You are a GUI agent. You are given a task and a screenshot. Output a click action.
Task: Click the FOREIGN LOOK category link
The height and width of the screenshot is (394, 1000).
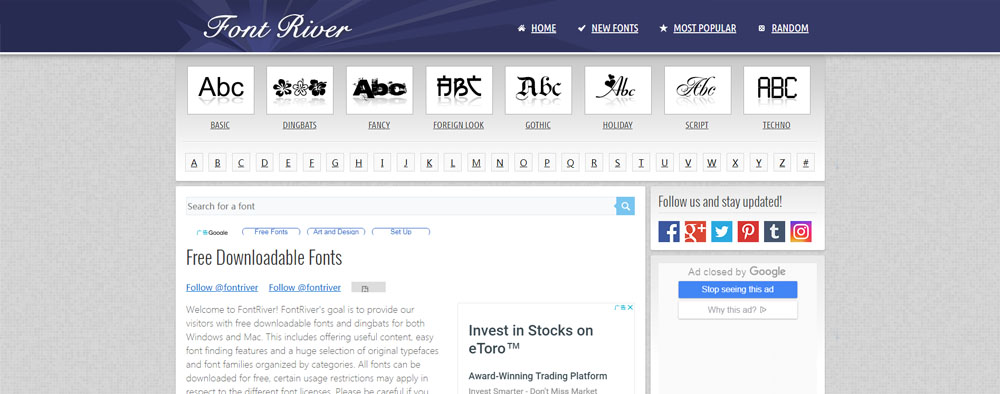click(459, 126)
